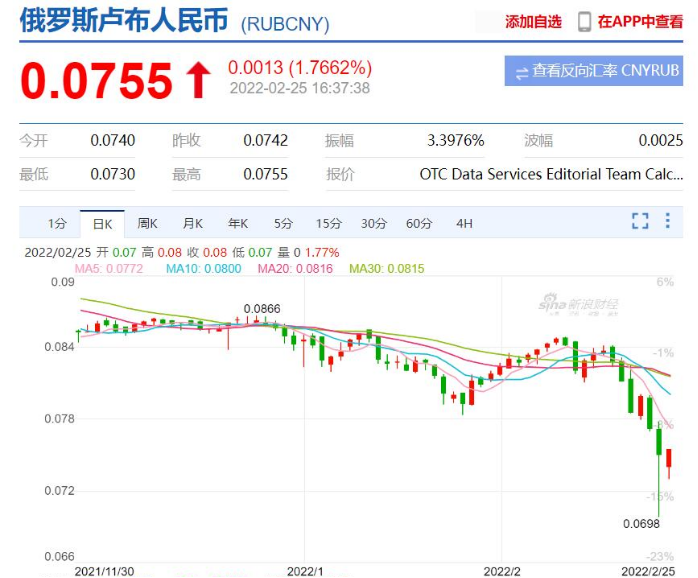Click the 0.072 price axis label
The height and width of the screenshot is (578, 698).
[59, 491]
